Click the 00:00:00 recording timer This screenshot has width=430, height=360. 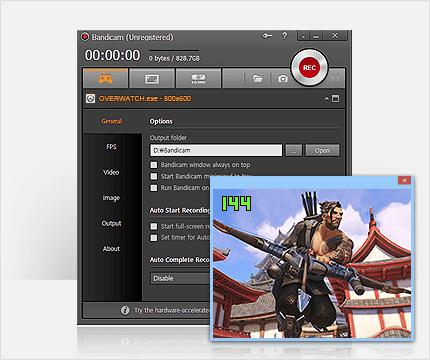[x=112, y=55]
